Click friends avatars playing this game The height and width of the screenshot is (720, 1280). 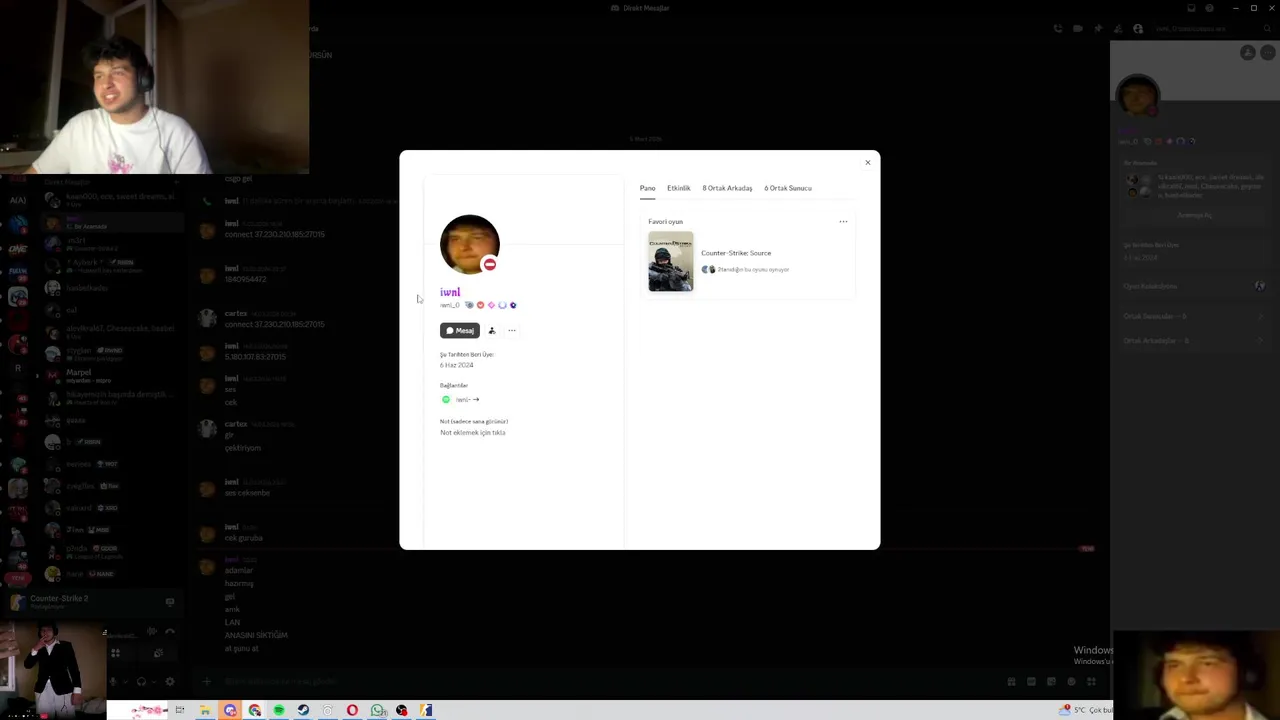[708, 269]
